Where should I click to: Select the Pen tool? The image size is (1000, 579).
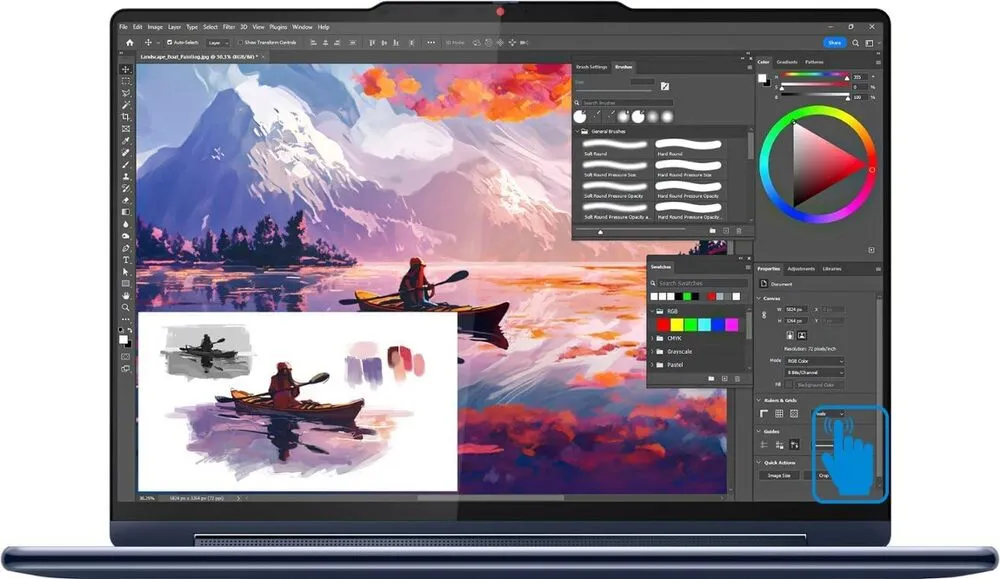click(x=126, y=248)
